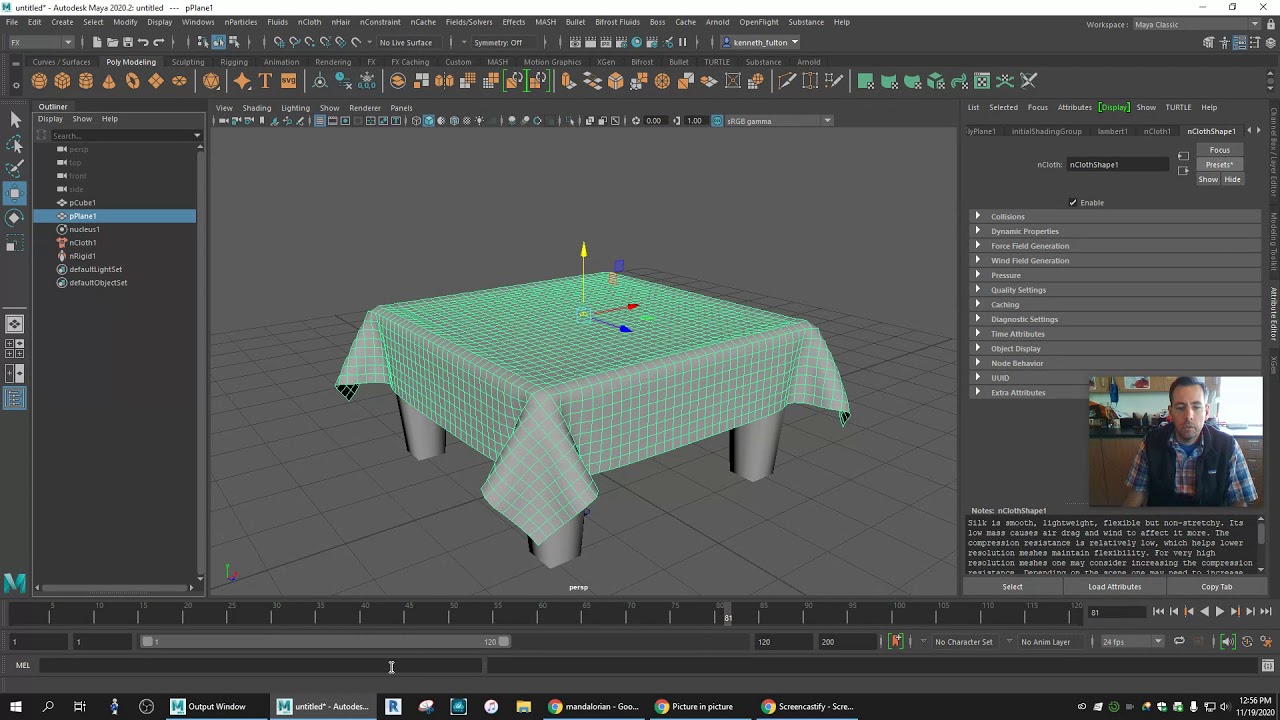The width and height of the screenshot is (1280, 720).
Task: Open the FX menu set dropdown
Action: 40,42
